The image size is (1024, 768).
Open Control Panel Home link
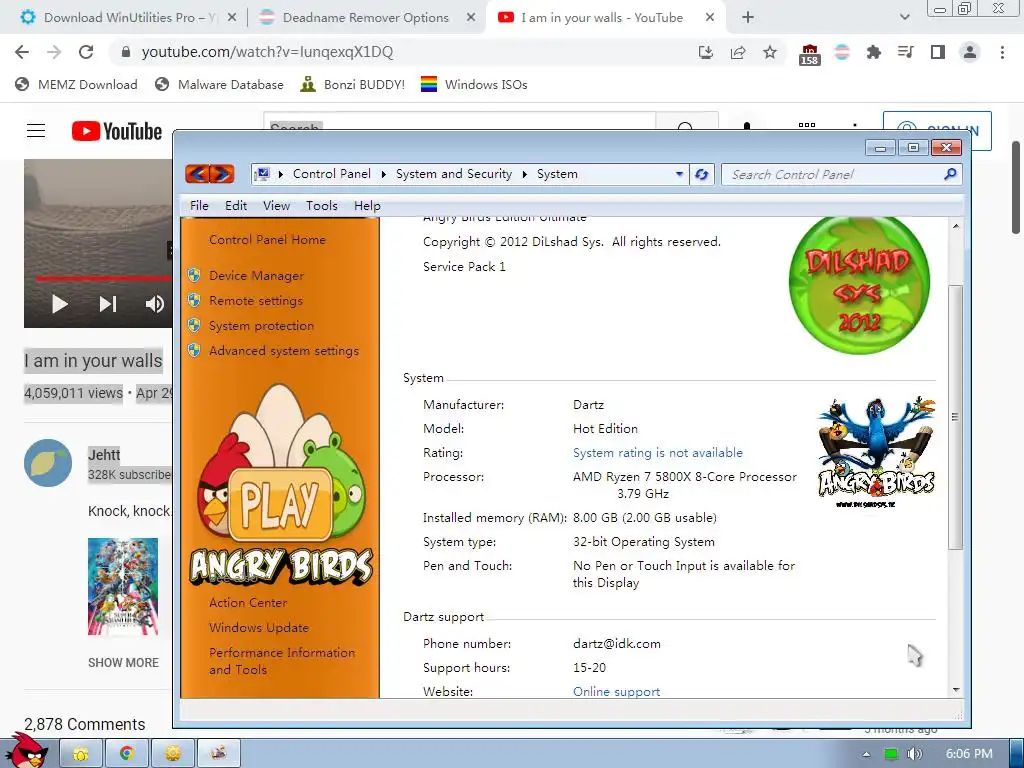[267, 240]
